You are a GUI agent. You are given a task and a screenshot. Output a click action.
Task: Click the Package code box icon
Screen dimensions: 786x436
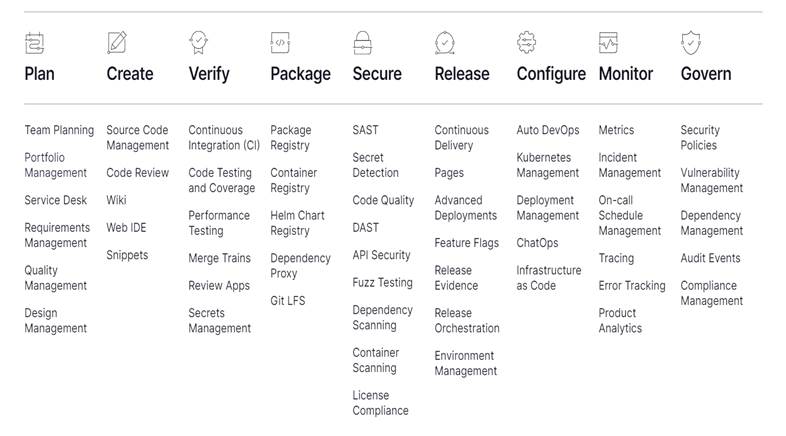click(281, 43)
